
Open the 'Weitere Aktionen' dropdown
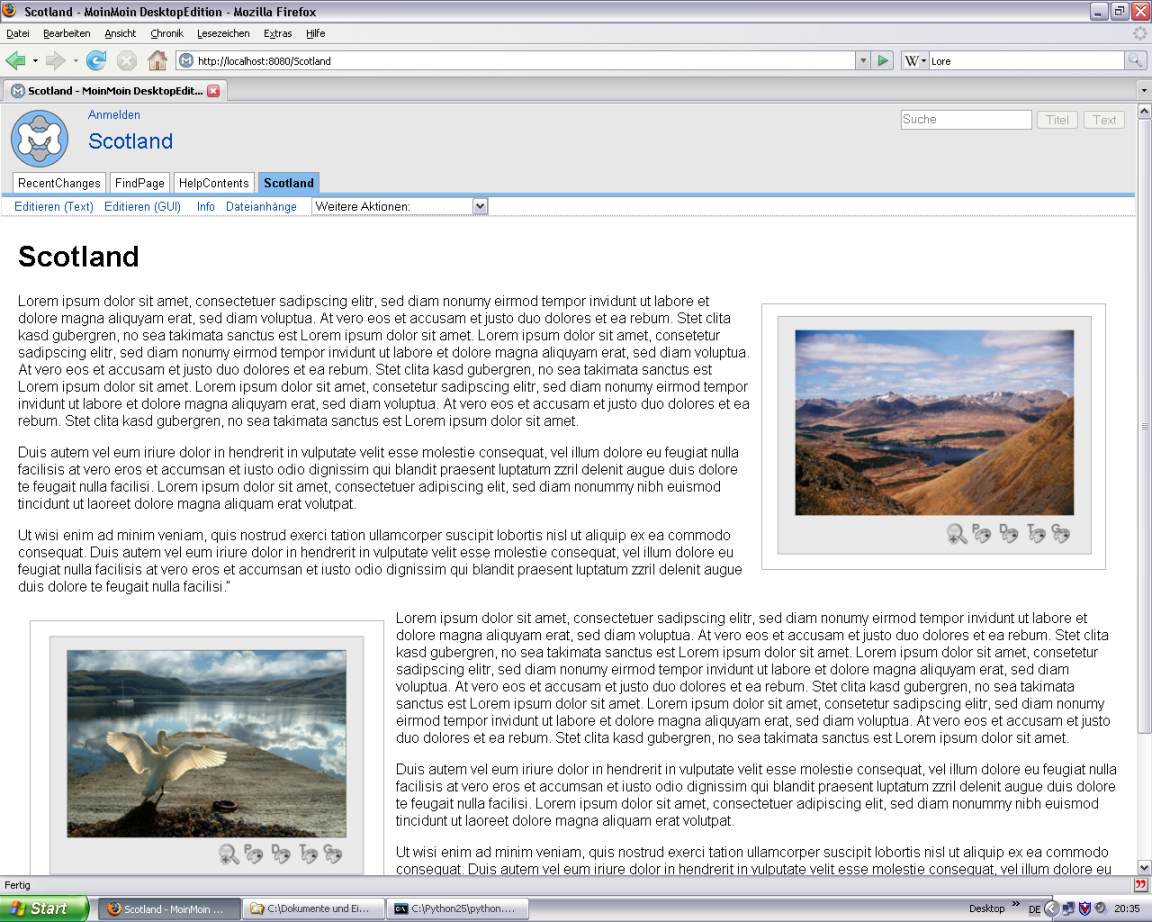[x=400, y=206]
